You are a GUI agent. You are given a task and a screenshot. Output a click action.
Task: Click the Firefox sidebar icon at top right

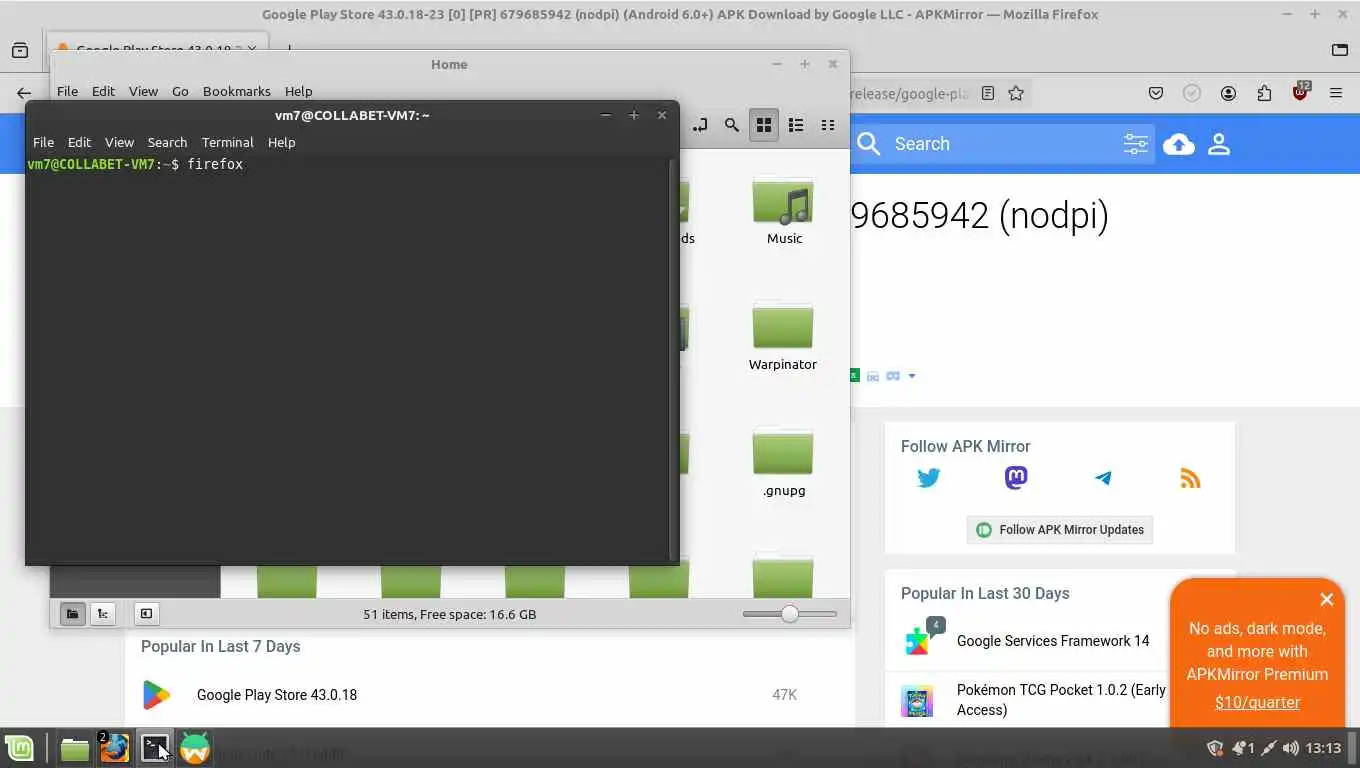click(1340, 50)
